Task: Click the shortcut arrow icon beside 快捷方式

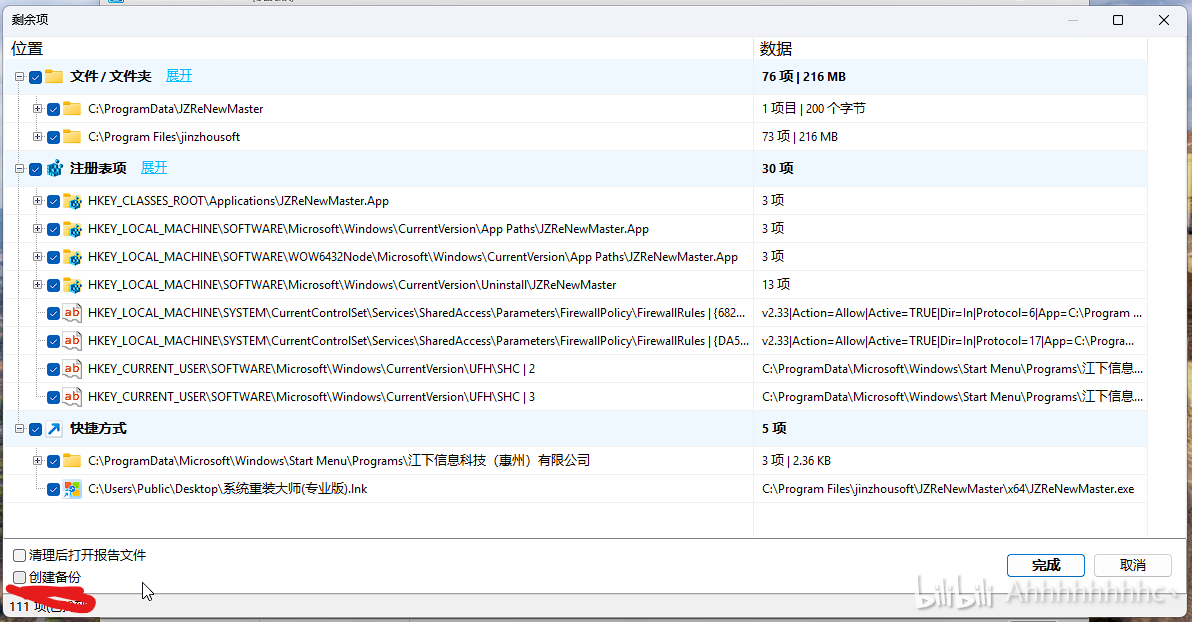Action: point(54,429)
